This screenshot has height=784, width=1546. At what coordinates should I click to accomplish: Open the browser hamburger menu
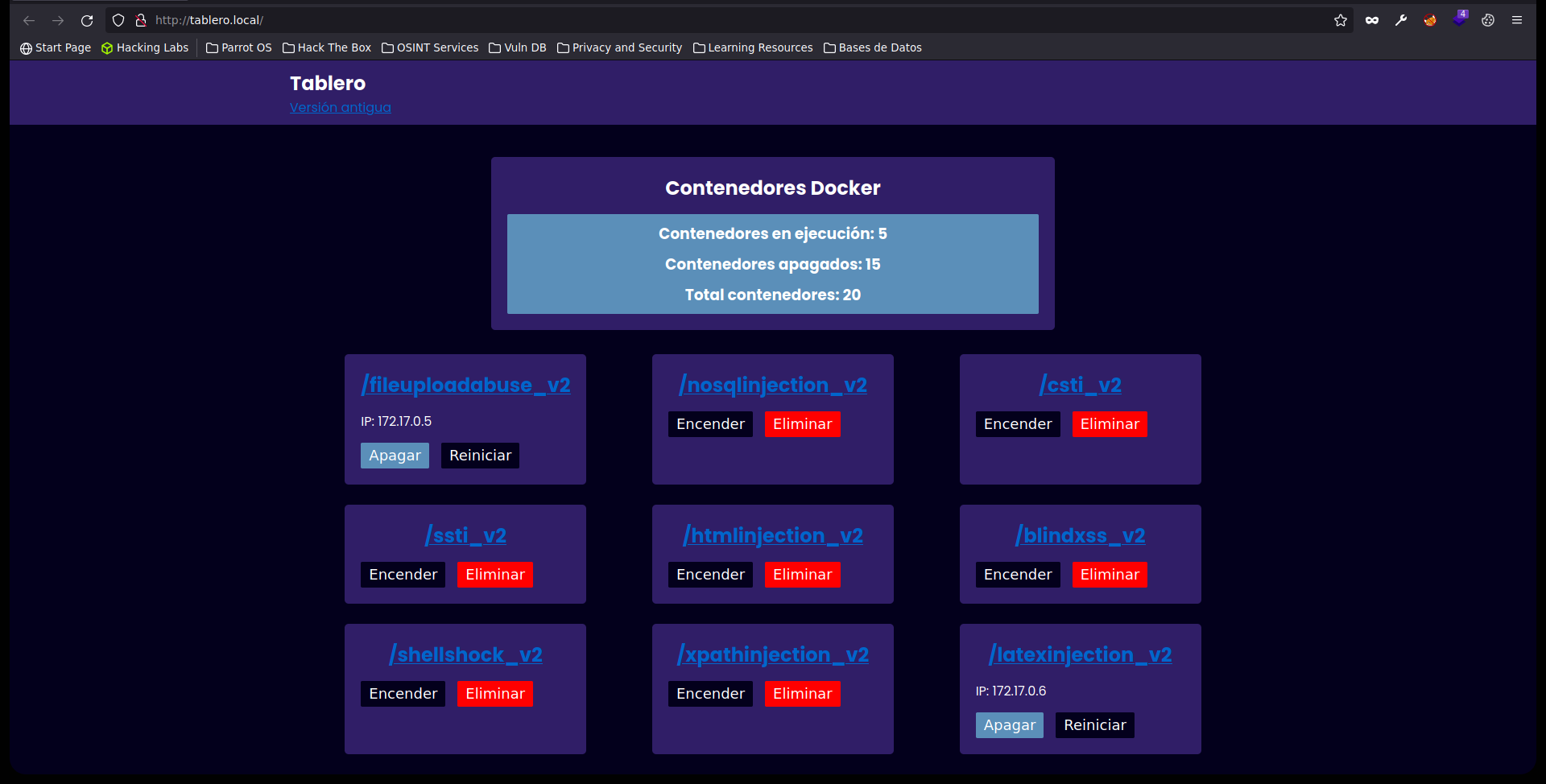[x=1517, y=19]
